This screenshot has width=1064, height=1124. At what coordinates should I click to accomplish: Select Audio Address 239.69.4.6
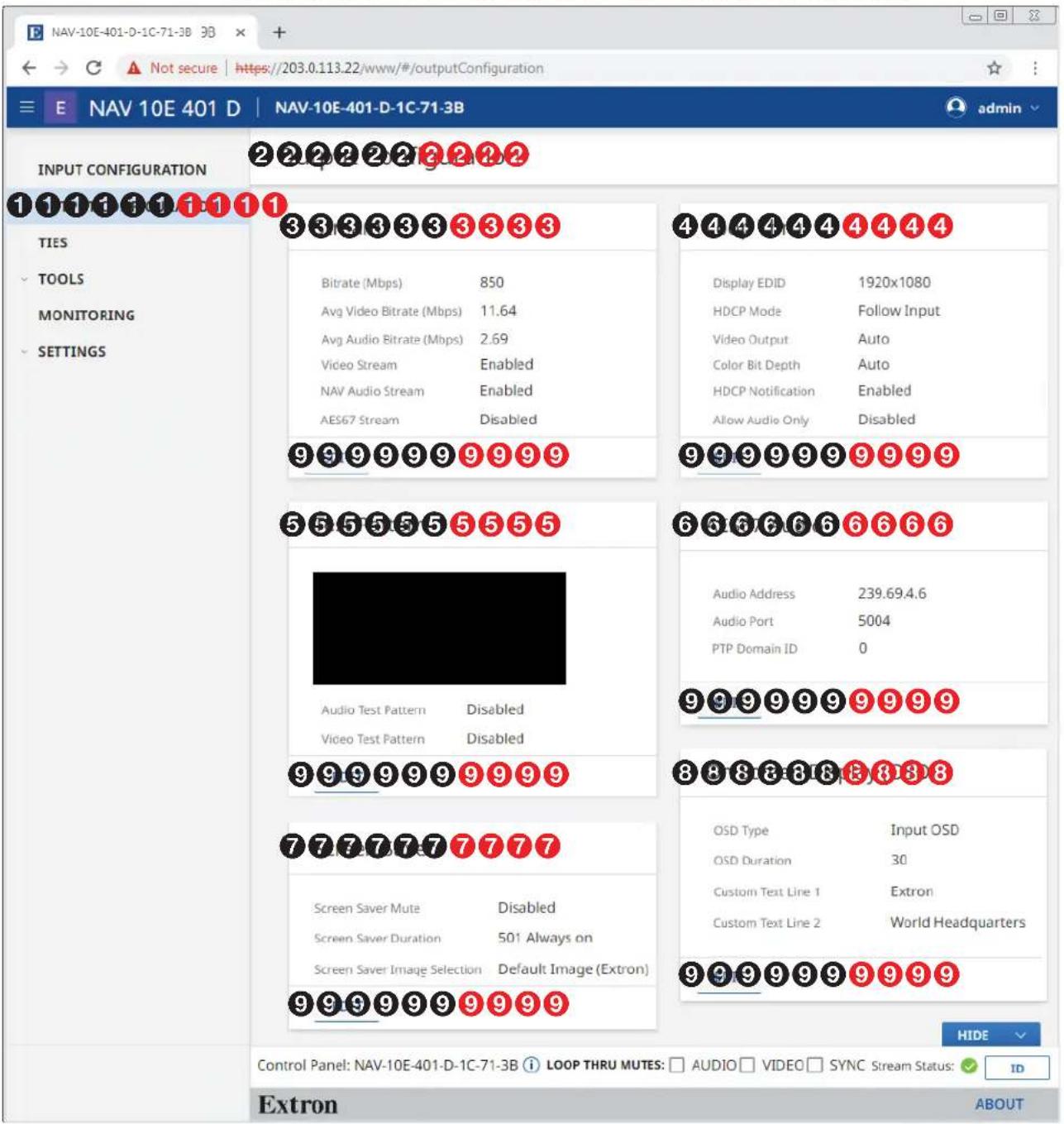(892, 593)
